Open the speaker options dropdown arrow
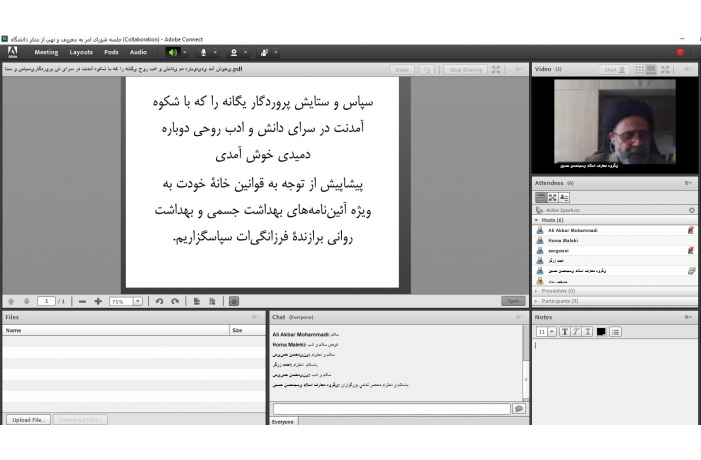701x460 pixels. pyautogui.click(x=185, y=52)
